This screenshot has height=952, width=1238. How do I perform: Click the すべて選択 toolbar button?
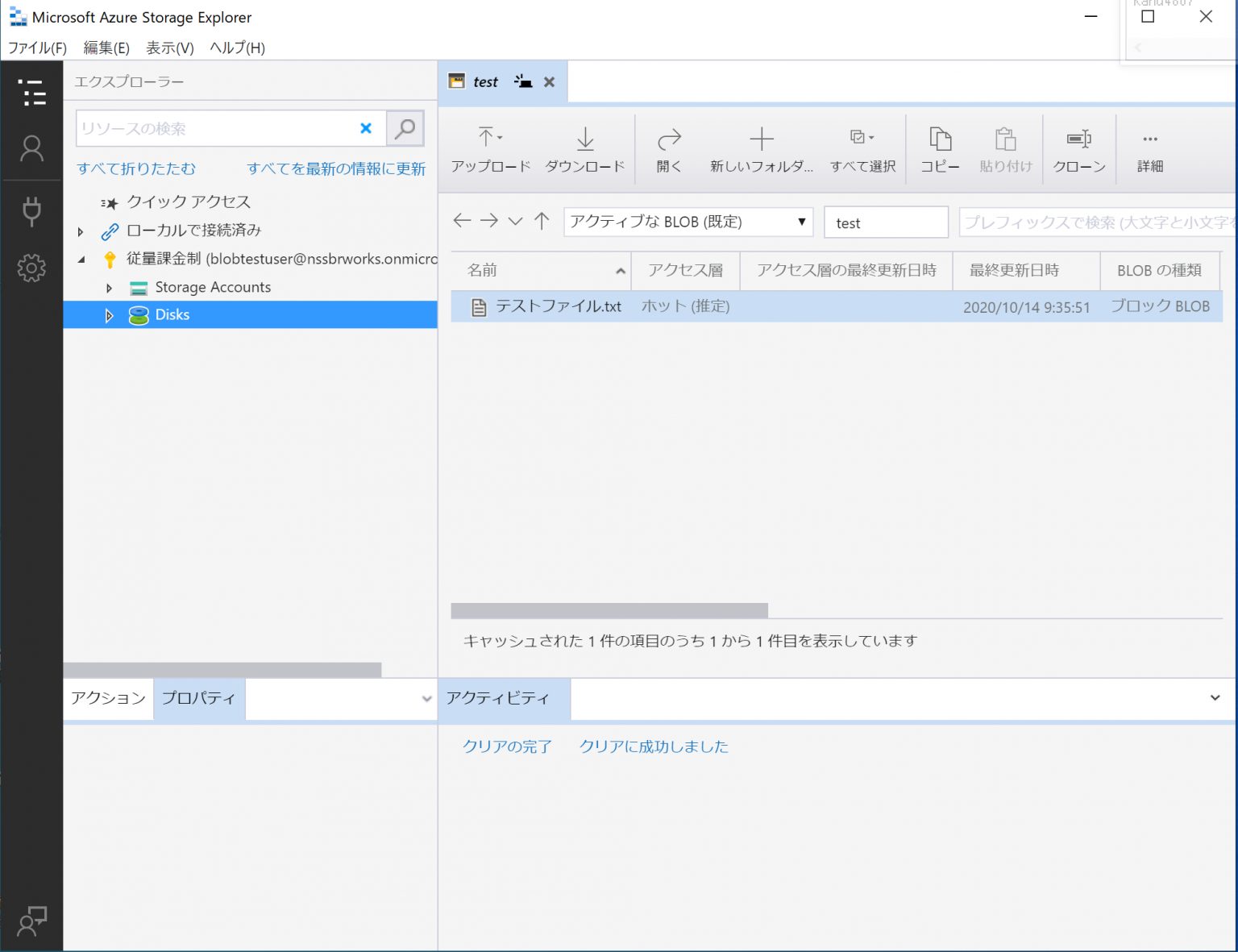point(862,150)
